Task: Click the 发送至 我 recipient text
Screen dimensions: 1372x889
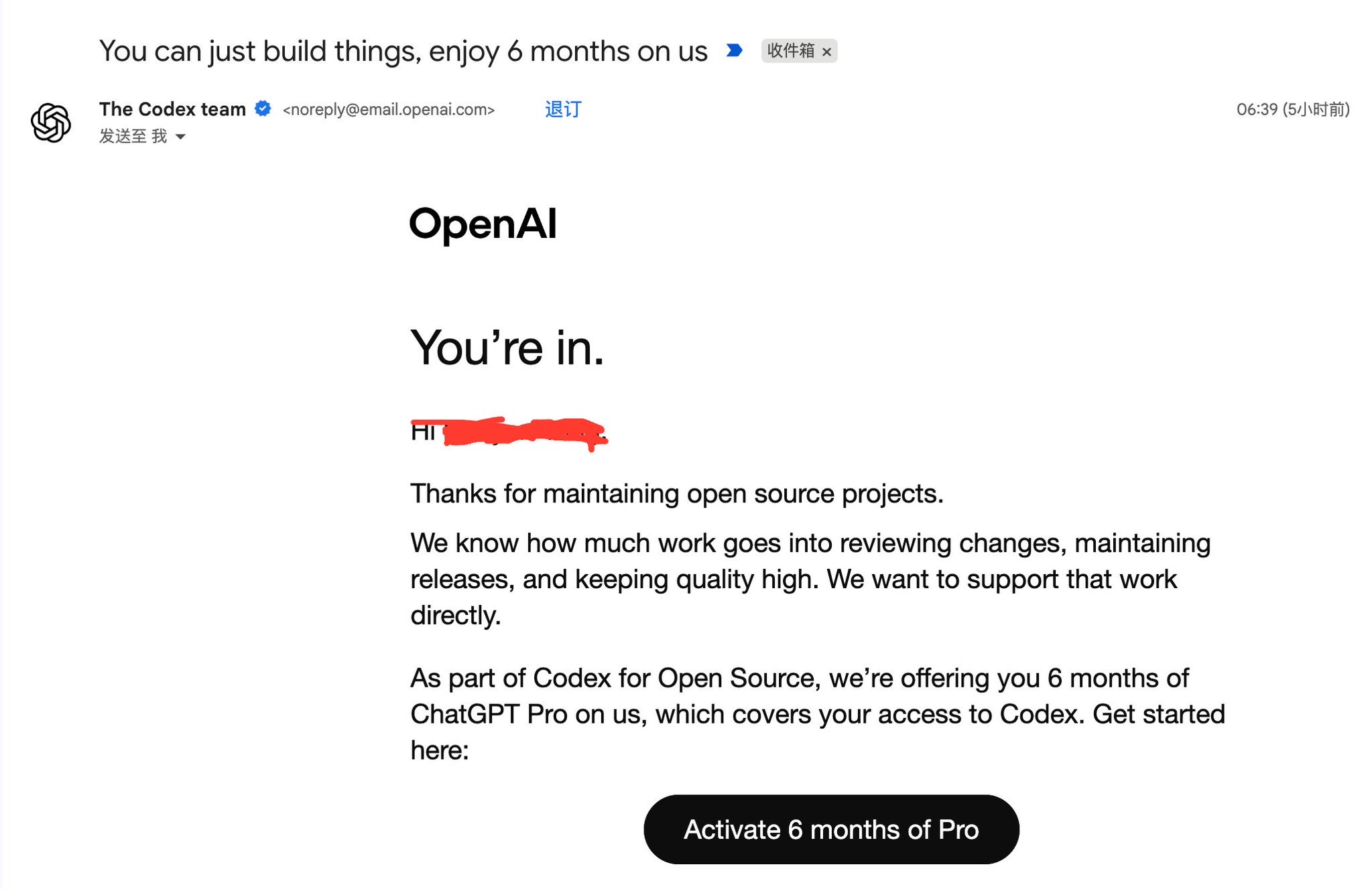Action: click(133, 136)
